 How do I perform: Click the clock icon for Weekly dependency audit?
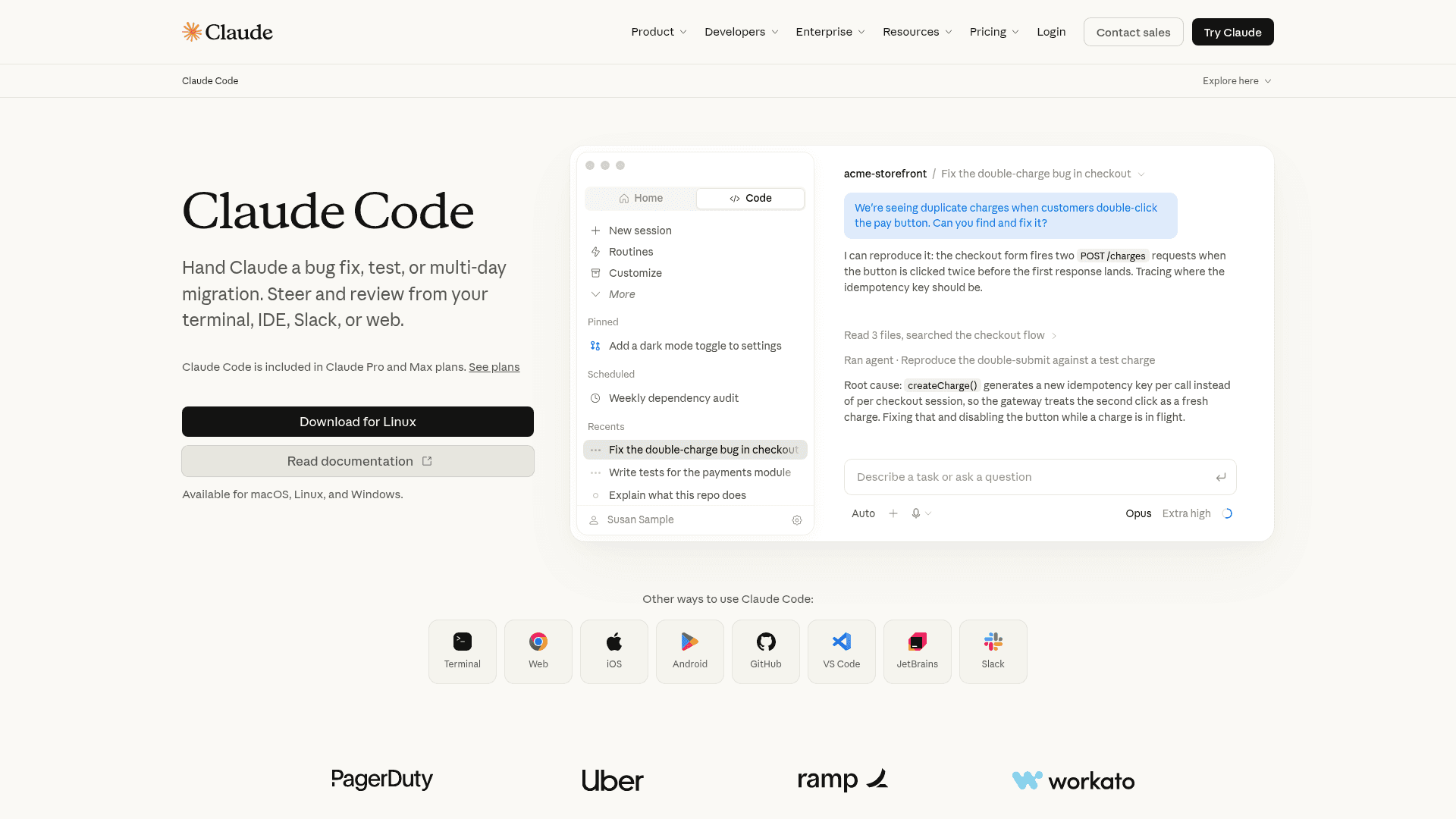coord(595,398)
